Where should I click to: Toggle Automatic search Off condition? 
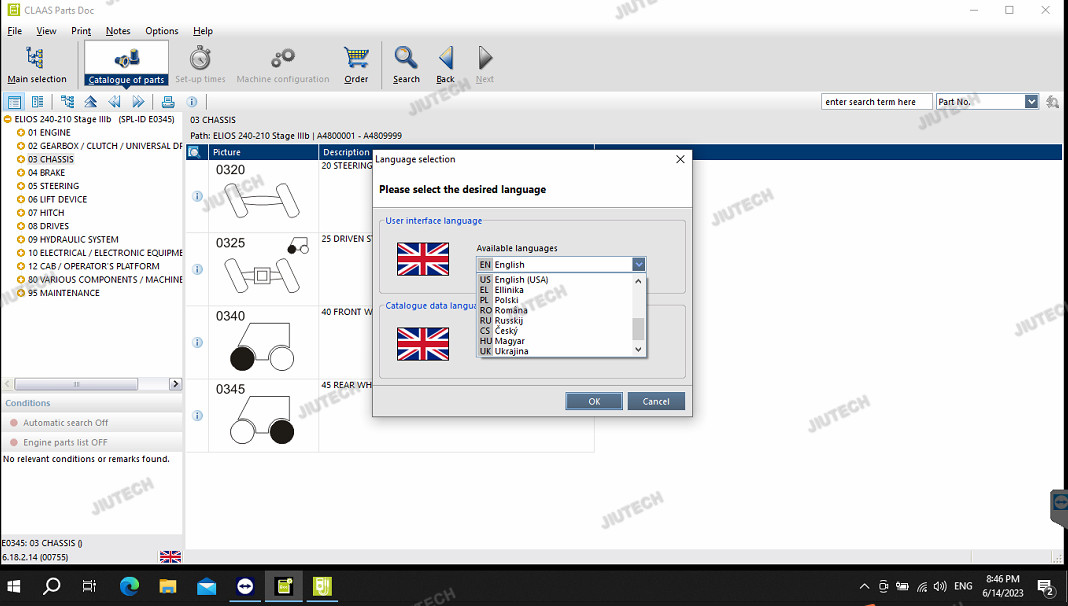[x=65, y=423]
